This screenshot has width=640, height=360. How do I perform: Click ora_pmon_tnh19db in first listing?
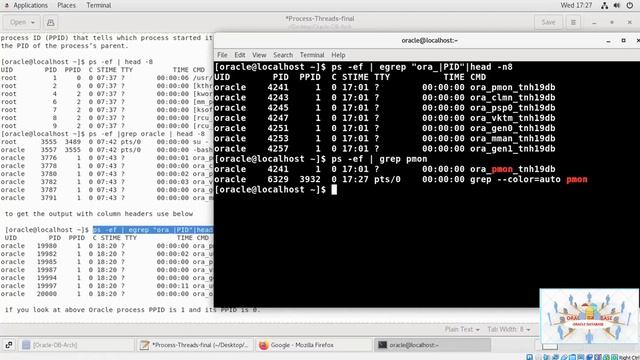[513, 87]
